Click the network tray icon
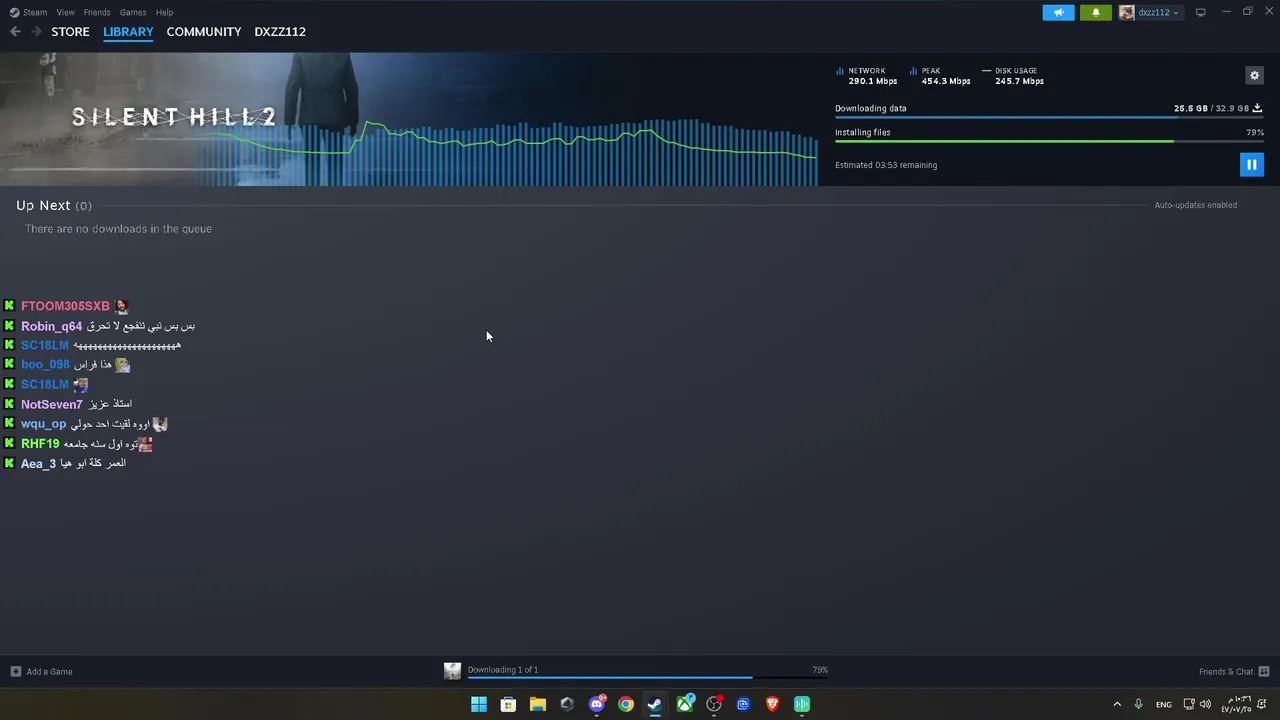The width and height of the screenshot is (1280, 720). click(1188, 704)
